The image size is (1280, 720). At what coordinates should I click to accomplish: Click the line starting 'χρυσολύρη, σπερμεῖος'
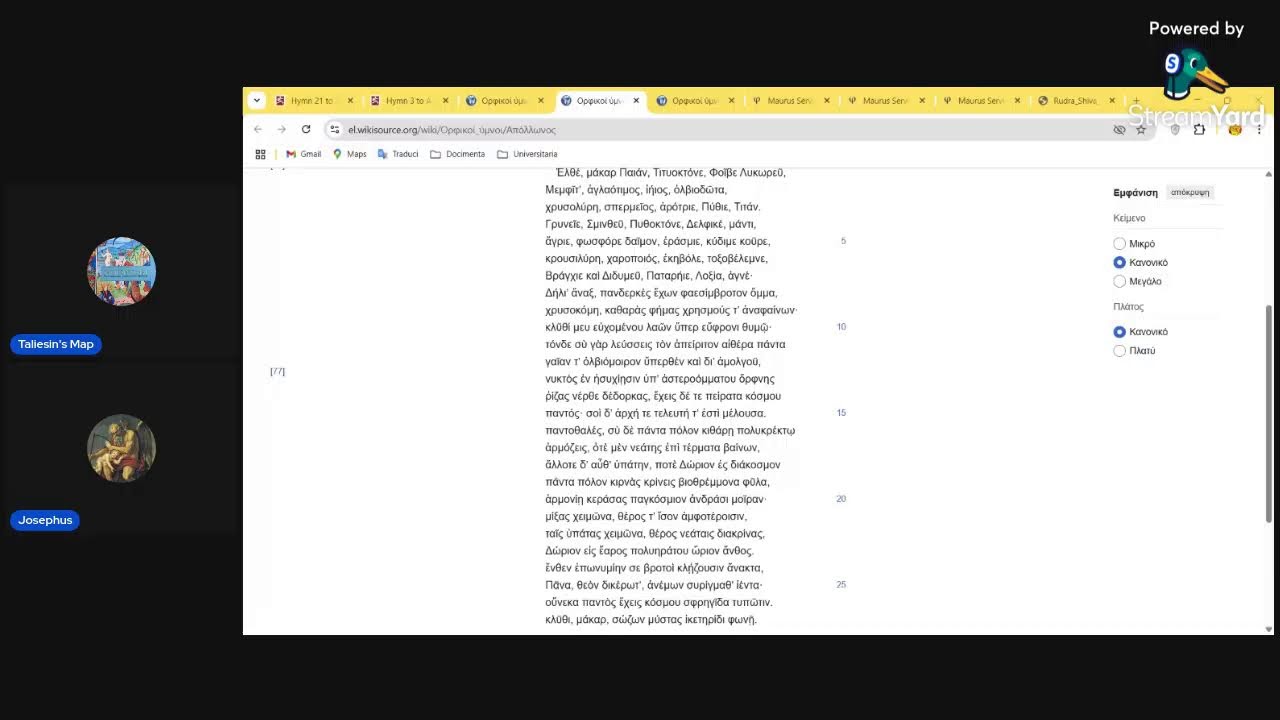pos(652,207)
